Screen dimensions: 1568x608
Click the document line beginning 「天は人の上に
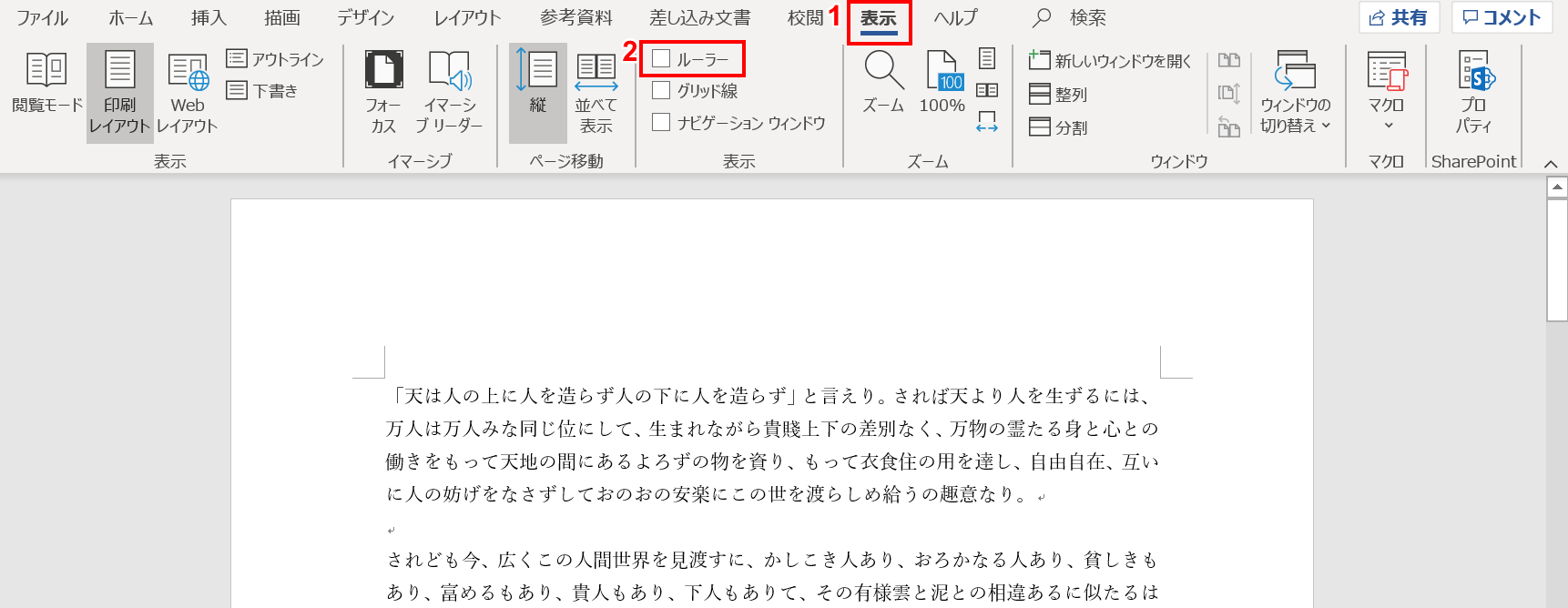pos(773,396)
